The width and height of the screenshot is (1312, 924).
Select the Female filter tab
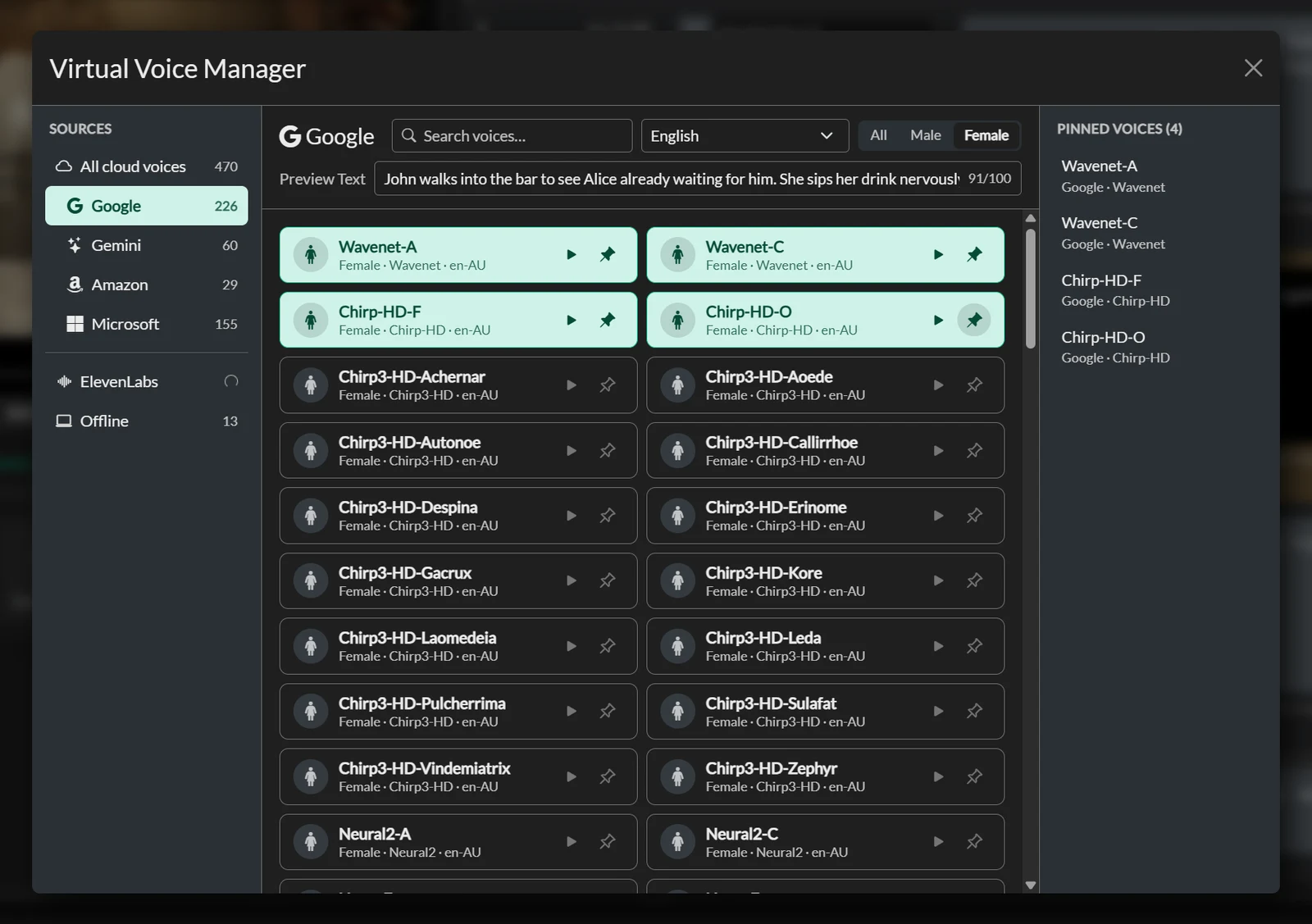(x=986, y=135)
